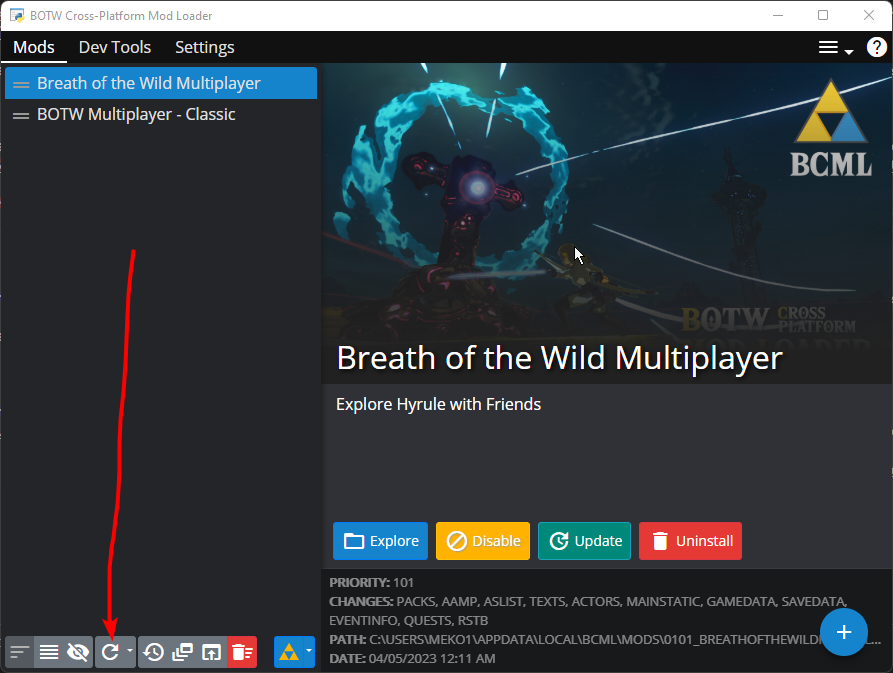
Task: Click the overlapping-windows export icon
Action: pos(182,651)
